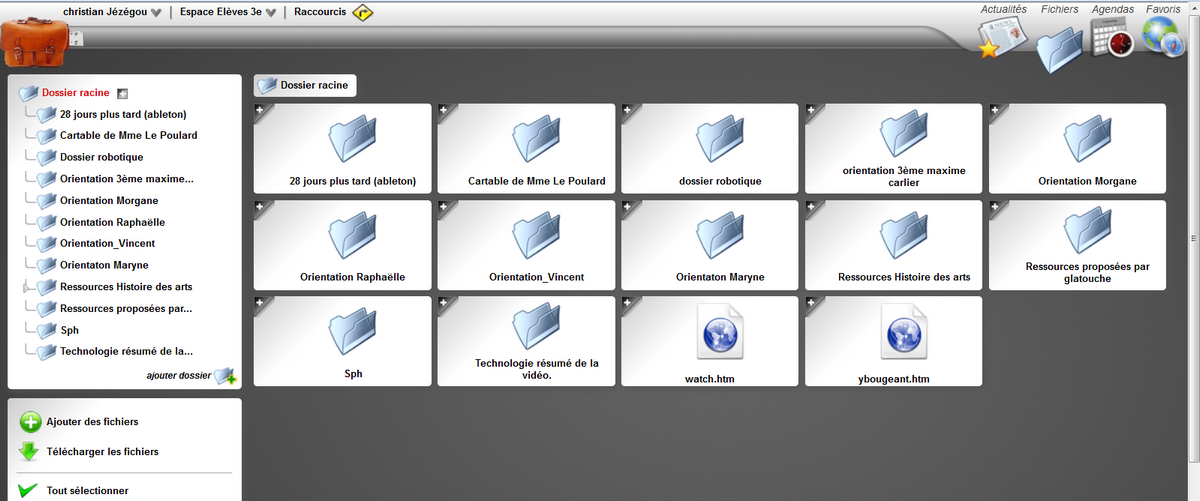Screen dimensions: 1200x501
Task: Toggle plus corner on Orientation_Vincent card
Action: point(445,207)
